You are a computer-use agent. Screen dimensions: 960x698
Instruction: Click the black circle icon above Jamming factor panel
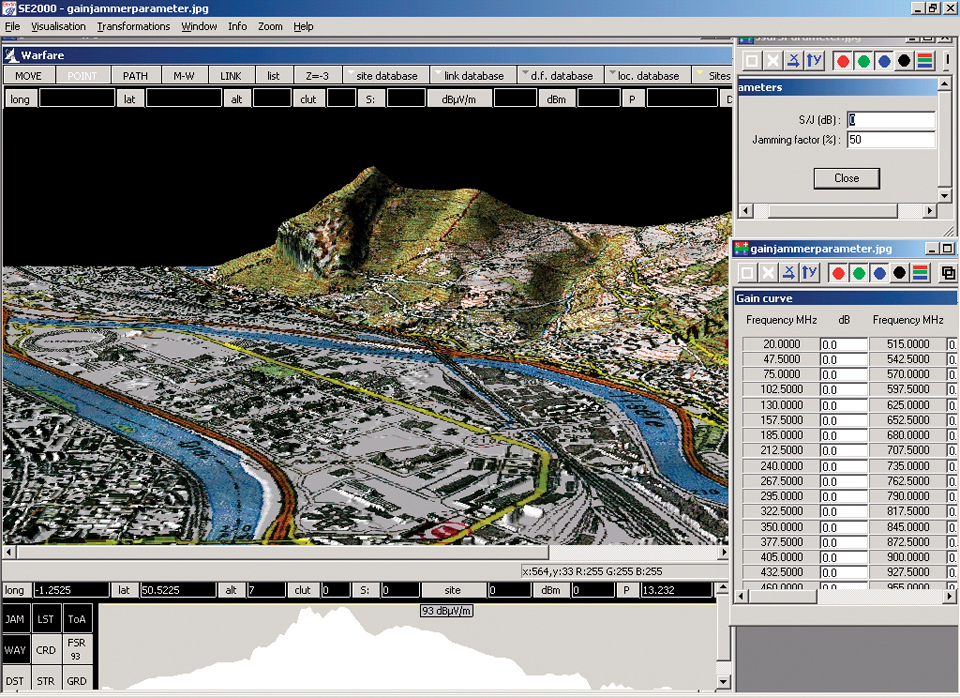point(904,61)
